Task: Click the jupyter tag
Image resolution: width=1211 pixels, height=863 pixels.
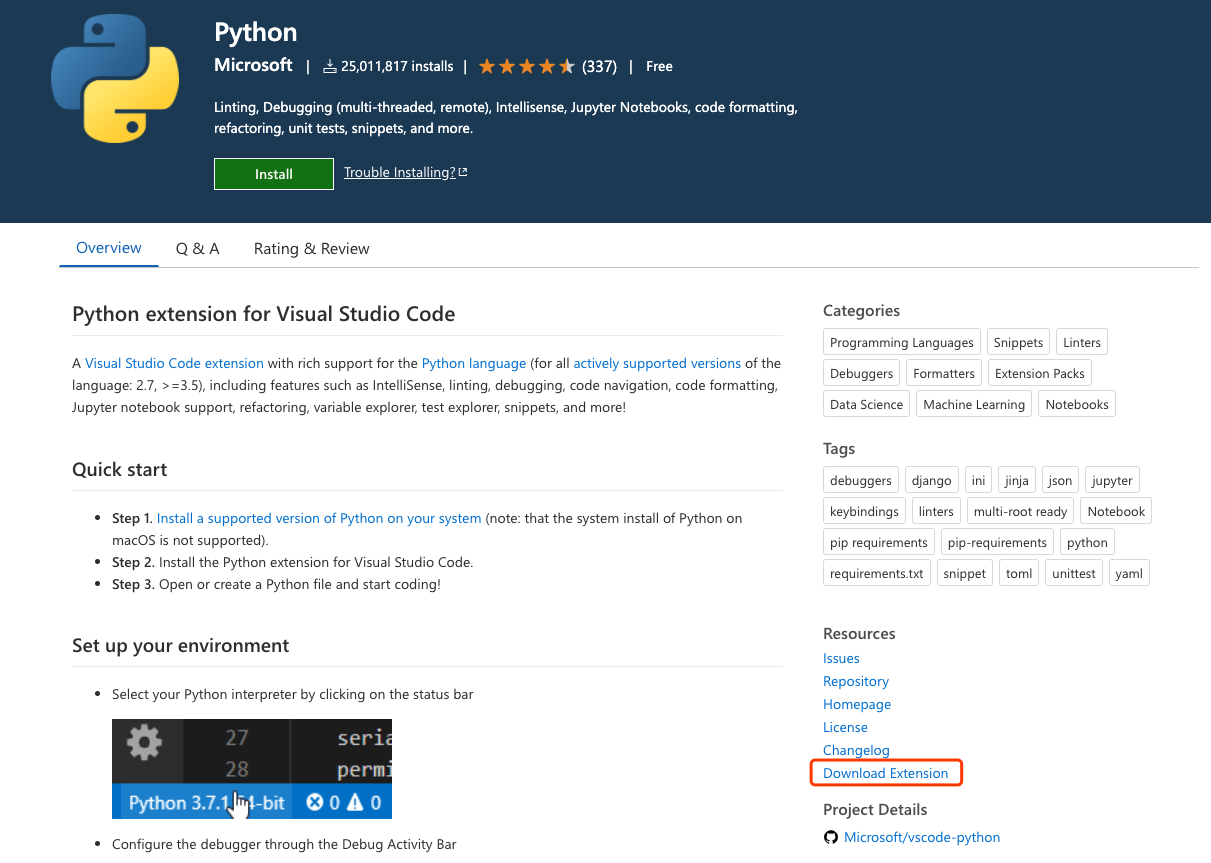Action: [1111, 479]
